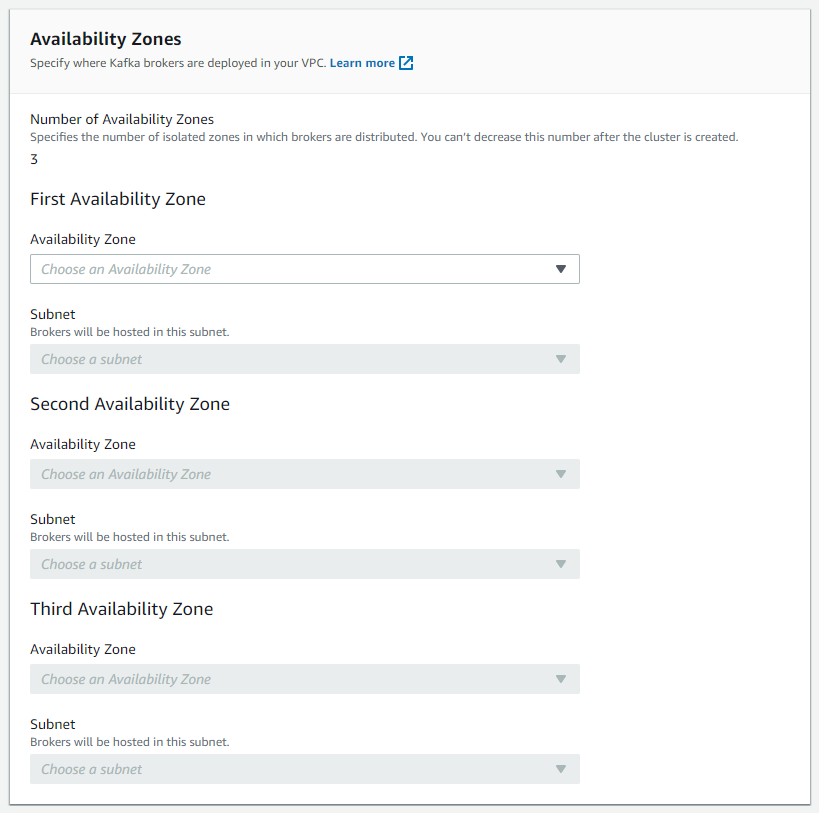Click the Learn more link
819x813 pixels.
pos(362,62)
